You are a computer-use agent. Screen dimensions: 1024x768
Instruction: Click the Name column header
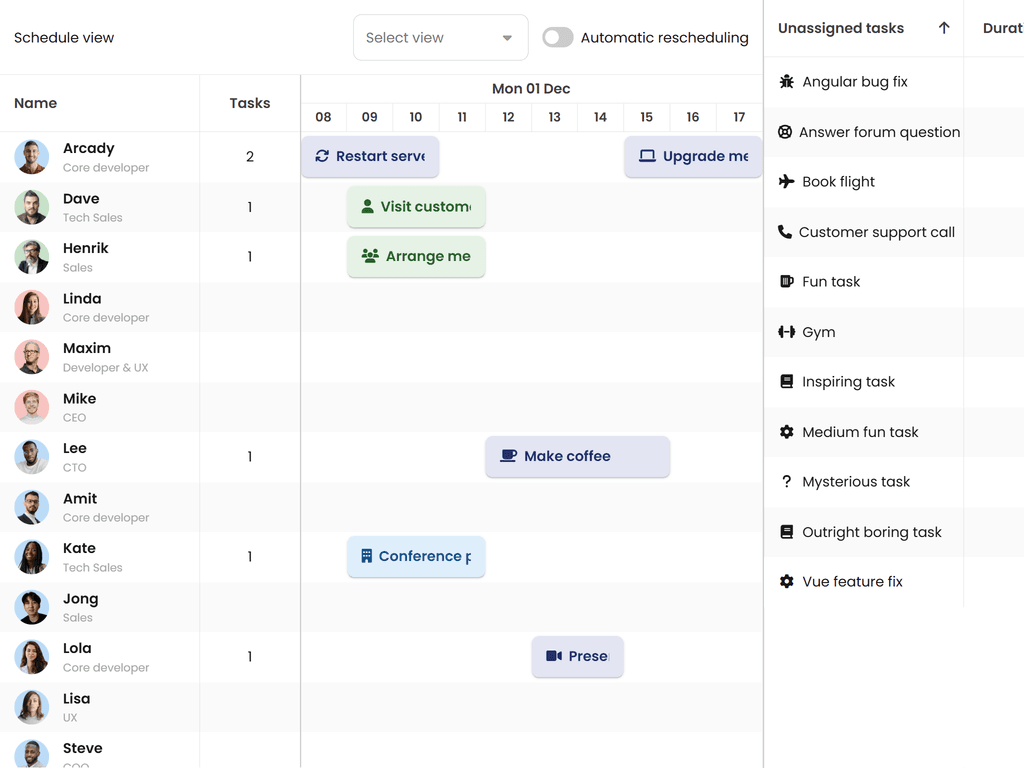[x=36, y=103]
